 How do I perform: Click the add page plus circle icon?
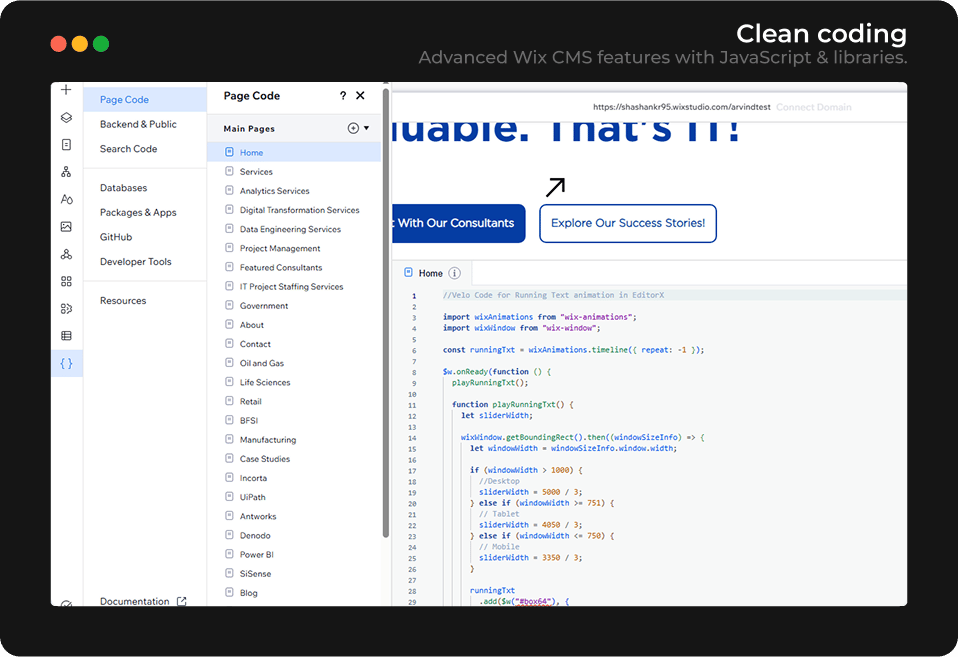(x=353, y=128)
